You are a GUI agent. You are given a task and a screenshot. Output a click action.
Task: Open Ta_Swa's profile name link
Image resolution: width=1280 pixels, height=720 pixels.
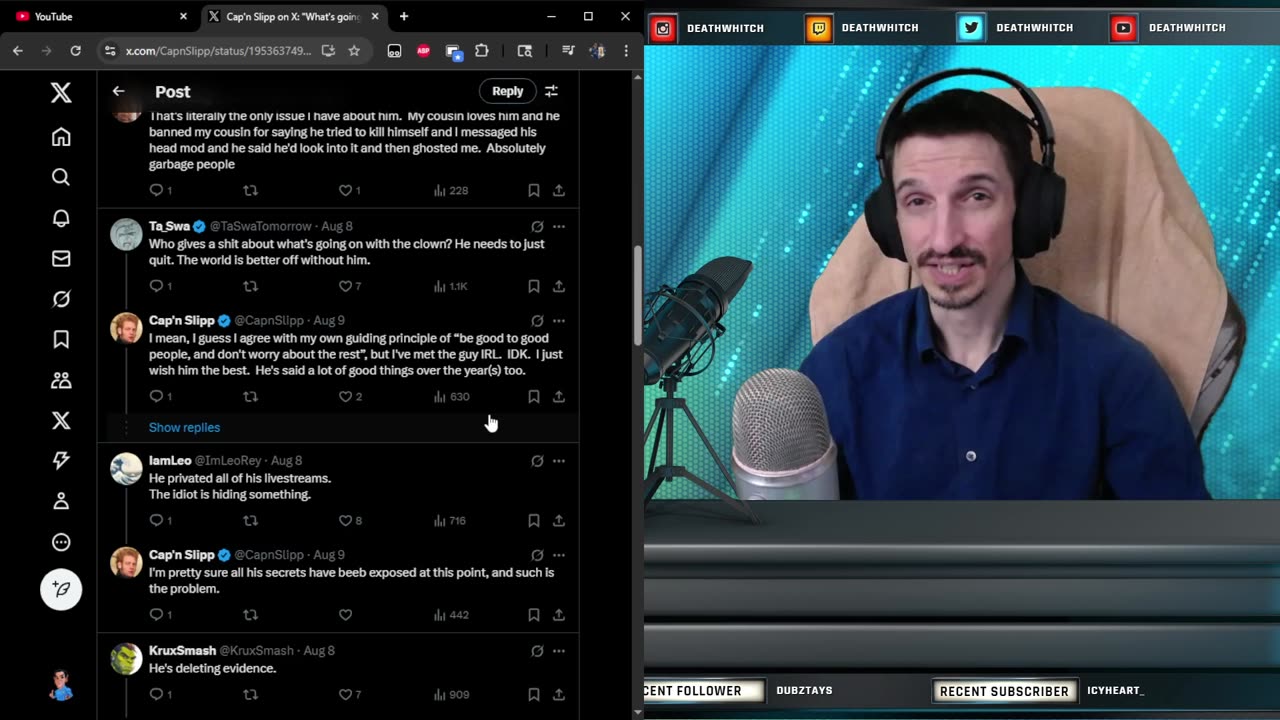pyautogui.click(x=170, y=226)
